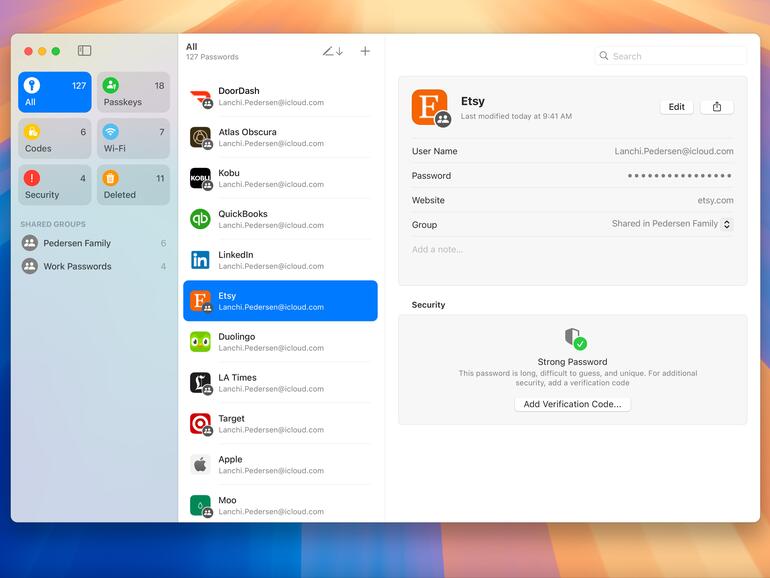Toggle the sidebar visibility icon
The image size is (770, 578).
coord(84,51)
